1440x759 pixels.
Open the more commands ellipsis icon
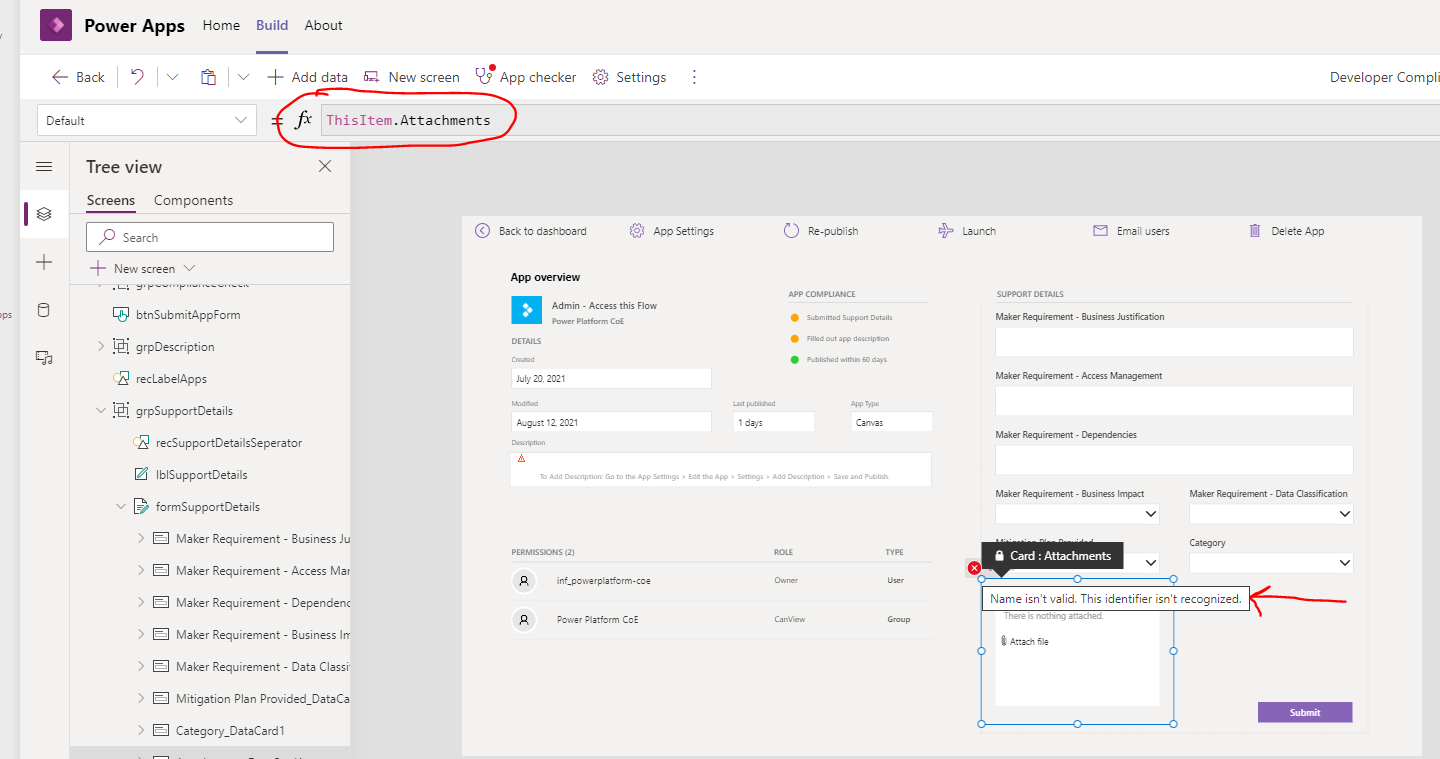(694, 76)
